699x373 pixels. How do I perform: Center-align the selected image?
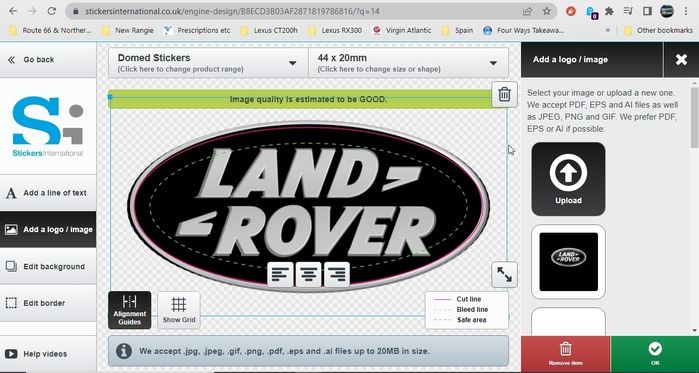click(x=308, y=275)
